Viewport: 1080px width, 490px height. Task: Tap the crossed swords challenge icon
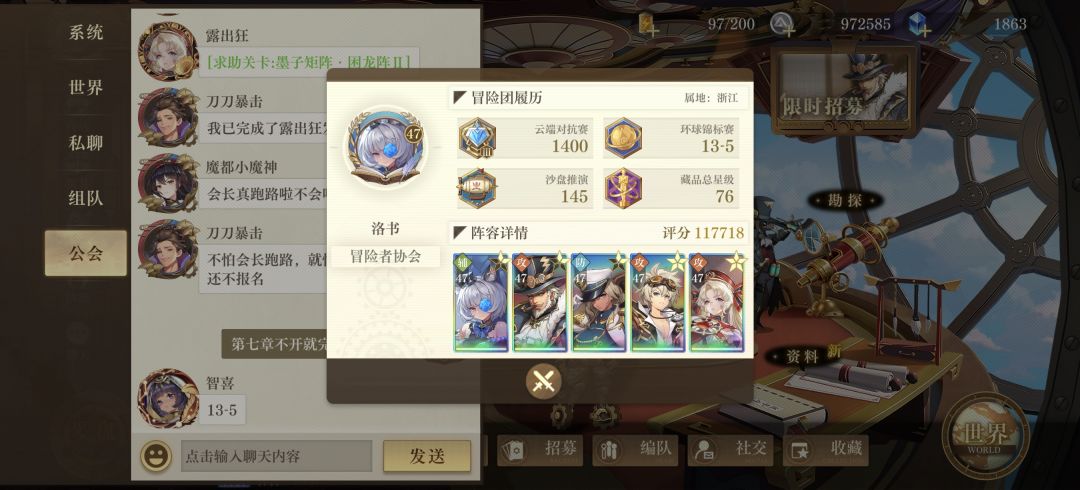click(543, 381)
